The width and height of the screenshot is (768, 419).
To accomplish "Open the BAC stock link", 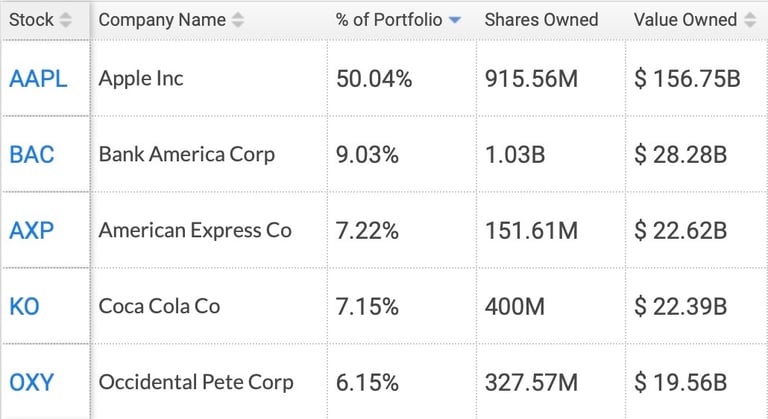I will coord(32,155).
